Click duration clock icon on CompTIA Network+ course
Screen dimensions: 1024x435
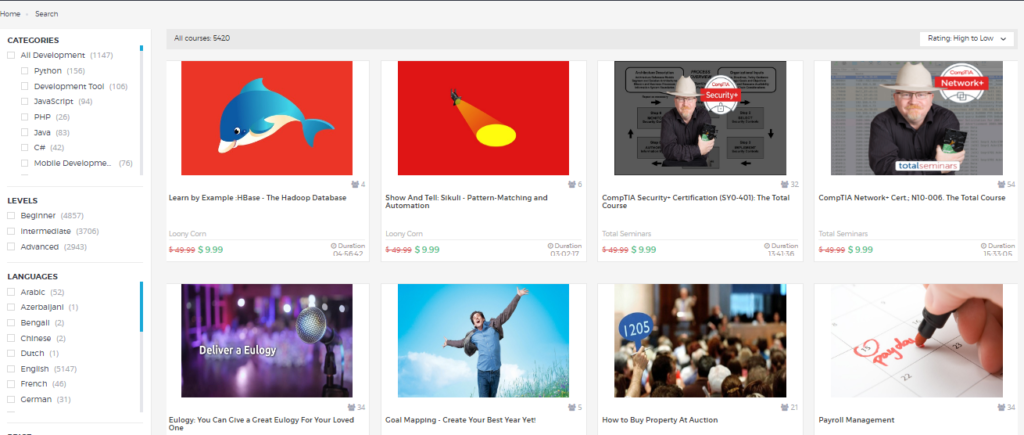(x=981, y=244)
